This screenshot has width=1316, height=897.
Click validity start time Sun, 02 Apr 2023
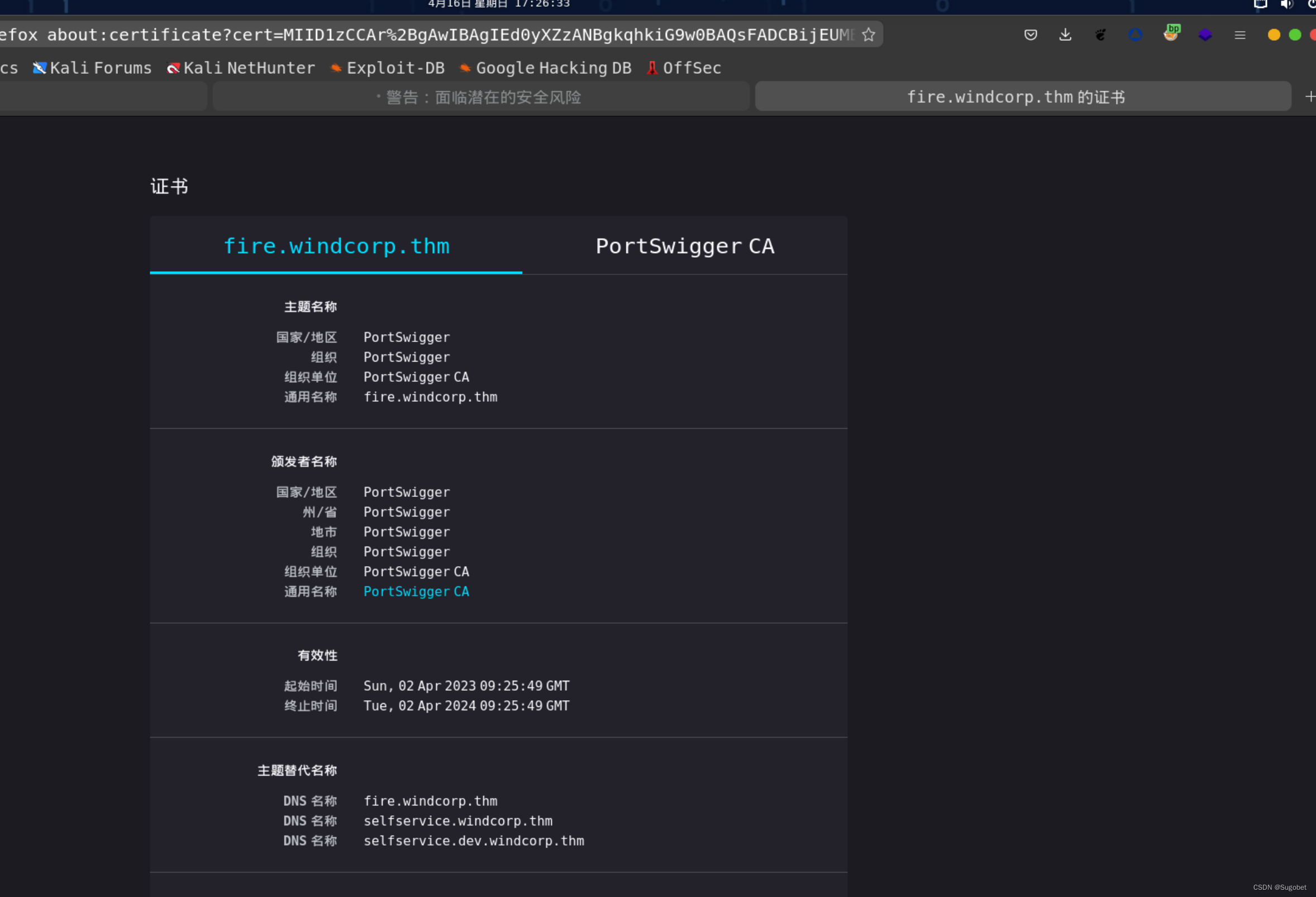click(466, 686)
